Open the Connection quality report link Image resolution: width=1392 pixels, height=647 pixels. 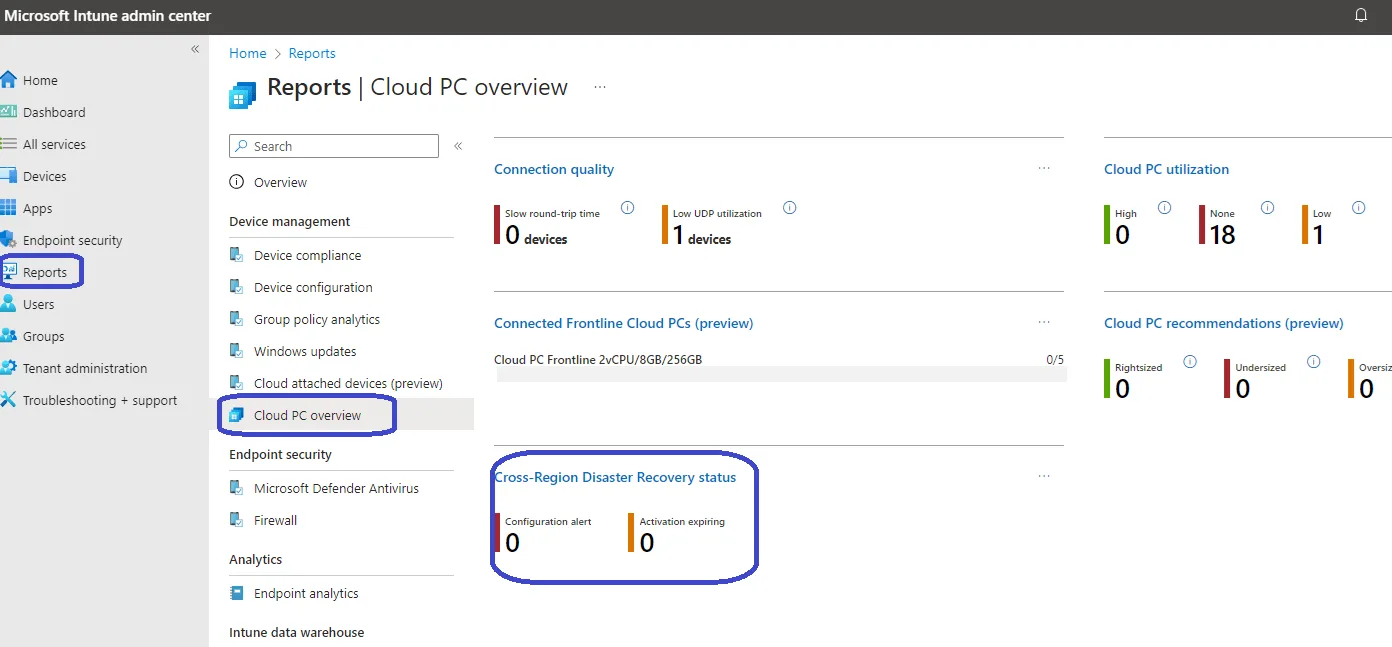click(x=554, y=169)
